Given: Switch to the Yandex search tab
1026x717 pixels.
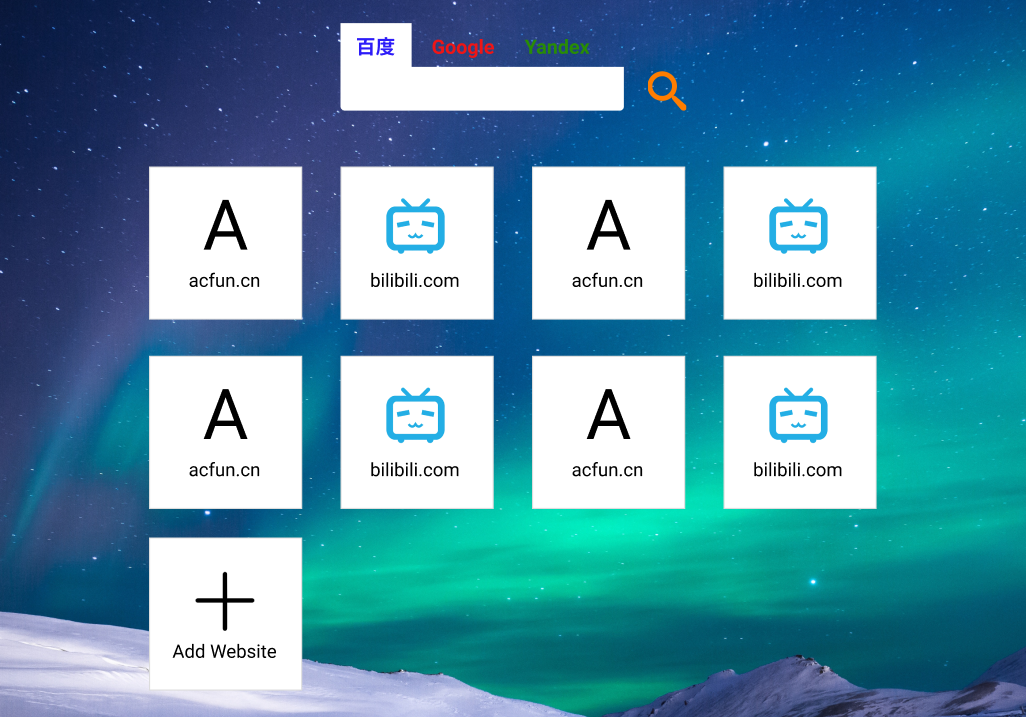Looking at the screenshot, I should pyautogui.click(x=557, y=47).
